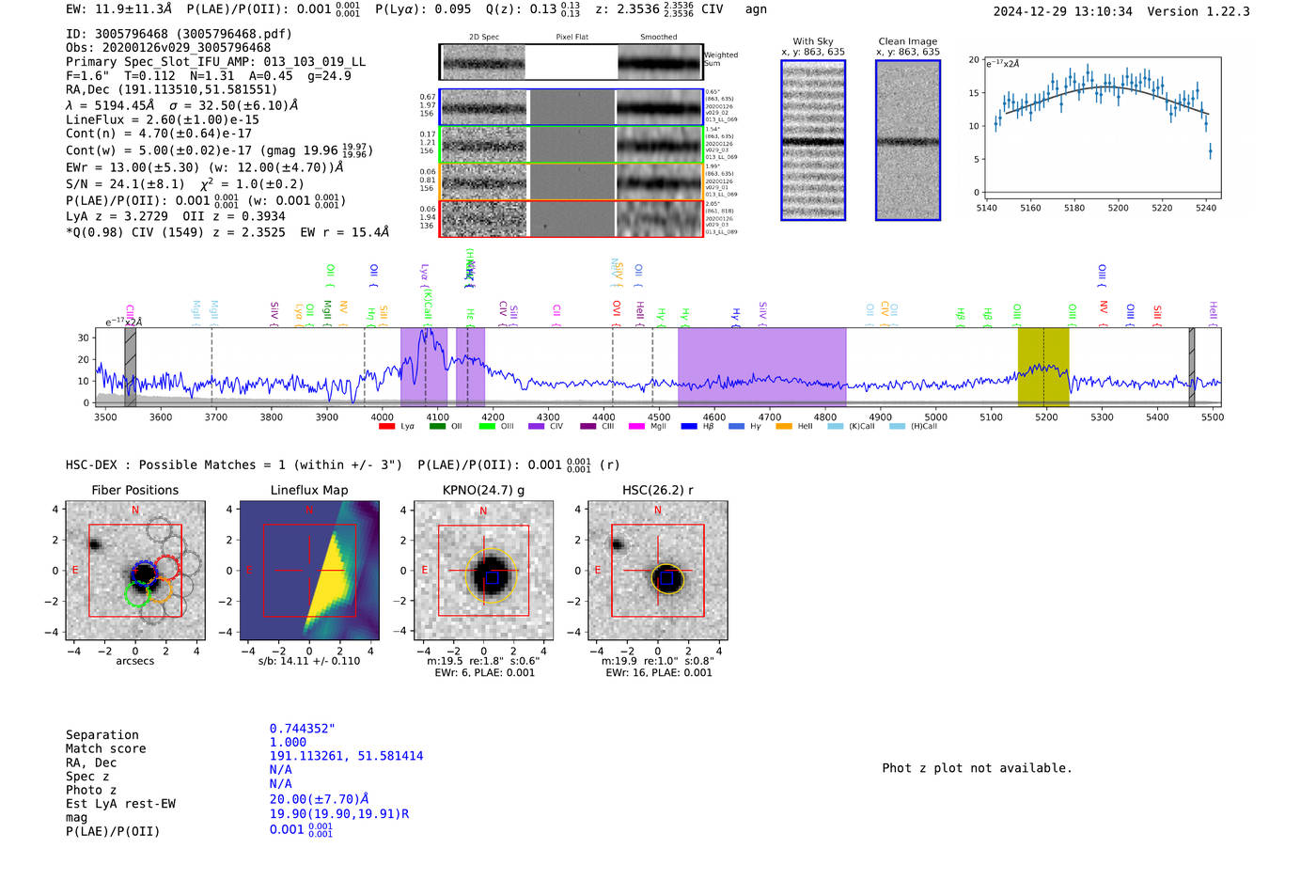Open the KPNO(24.7) g image
Image resolution: width=1316 pixels, height=896 pixels.
point(484,570)
